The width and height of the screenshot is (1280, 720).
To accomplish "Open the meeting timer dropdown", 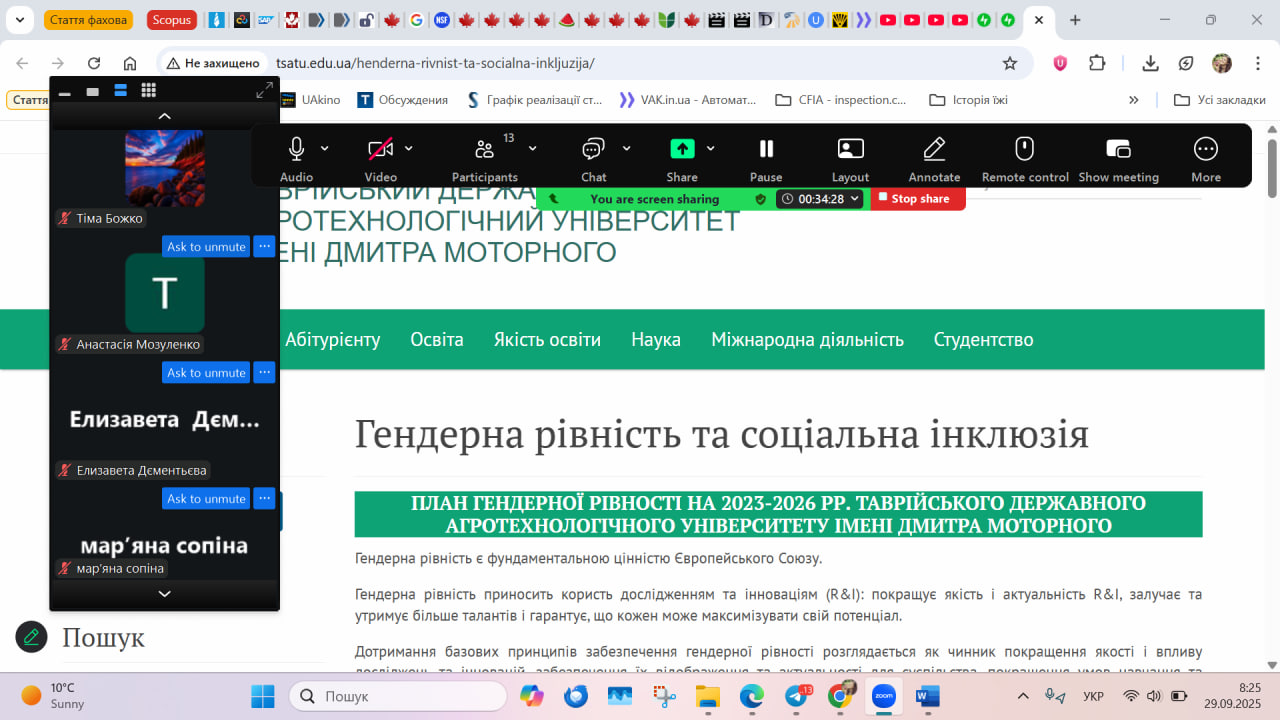I will [855, 199].
